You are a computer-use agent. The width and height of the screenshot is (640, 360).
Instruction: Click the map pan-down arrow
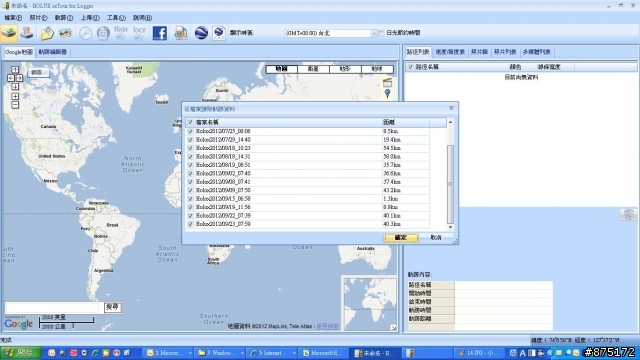[x=15, y=87]
